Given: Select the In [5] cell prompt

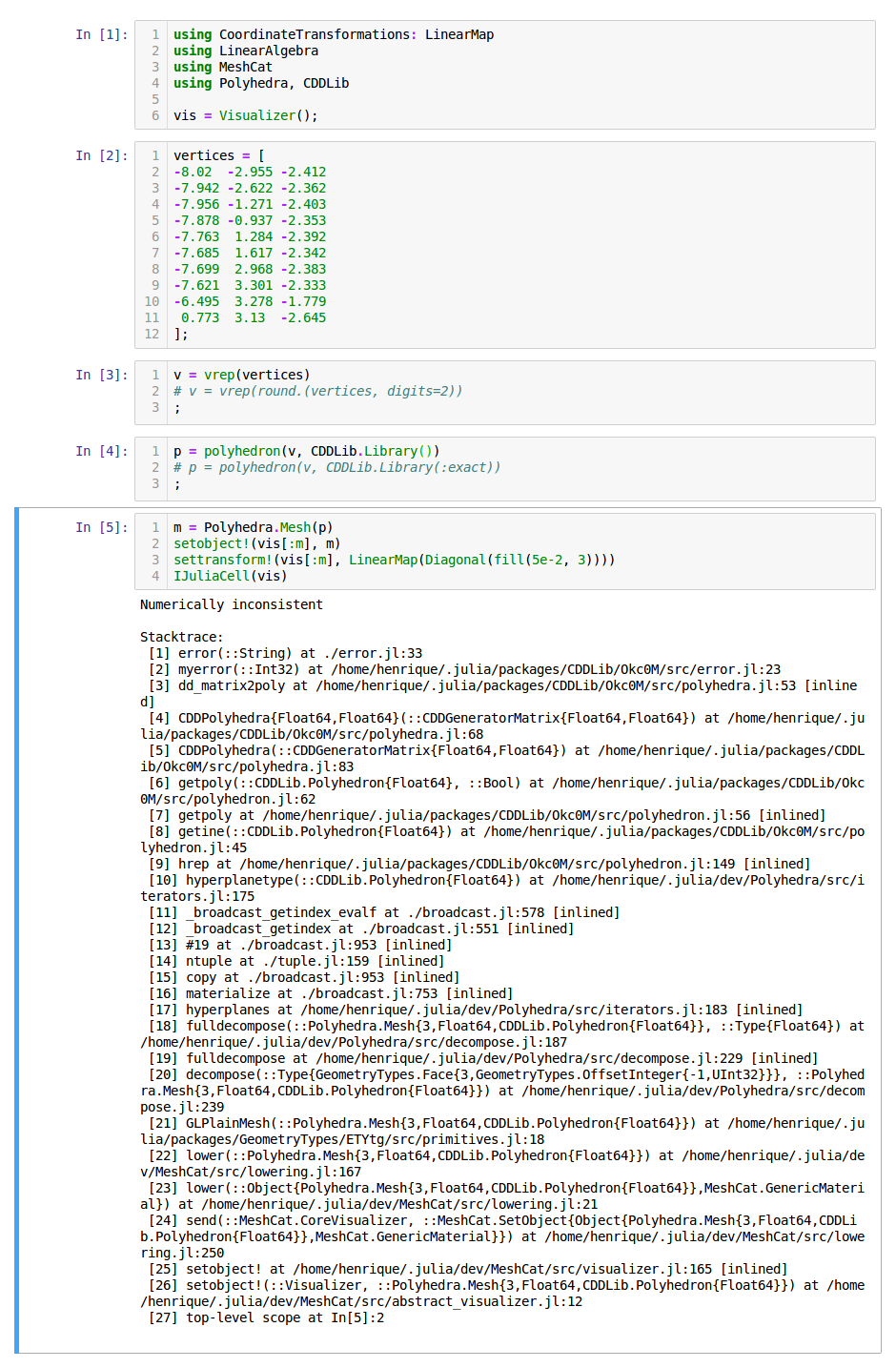Looking at the screenshot, I should 101,527.
